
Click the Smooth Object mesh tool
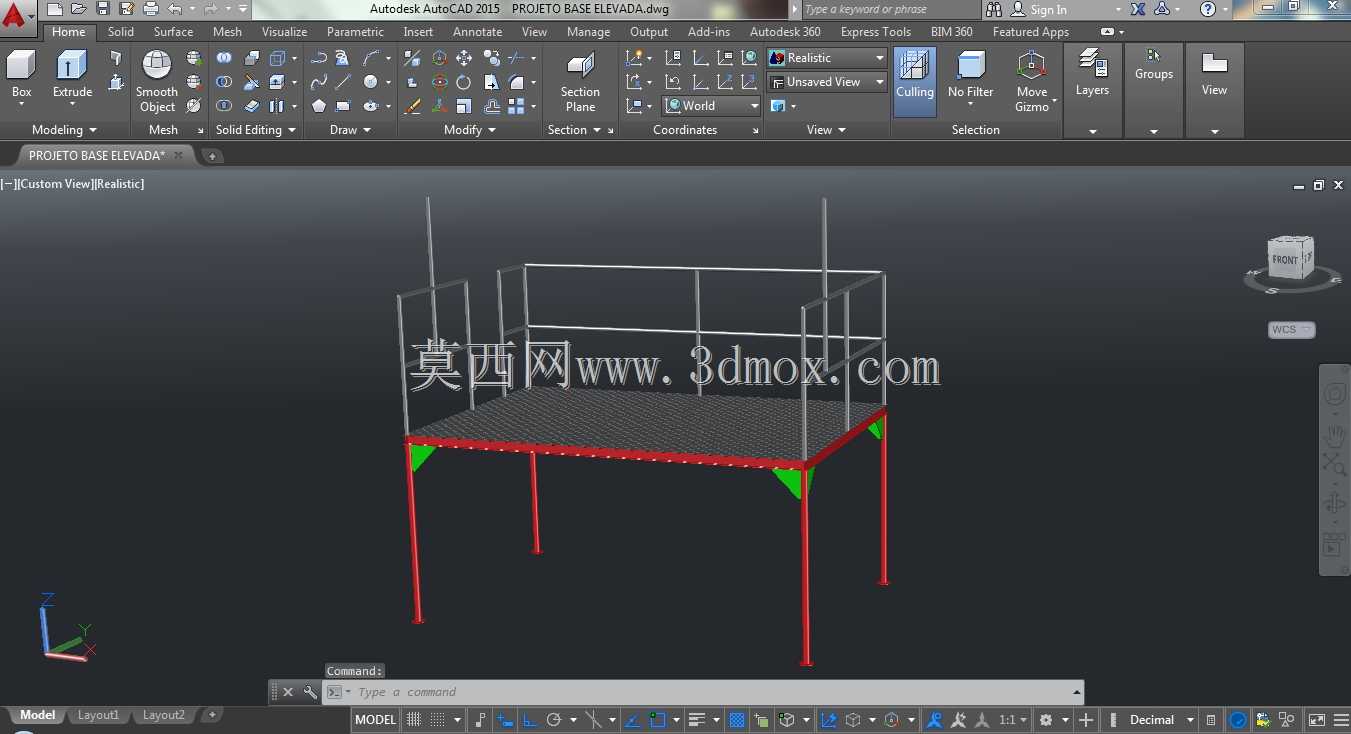coord(157,82)
